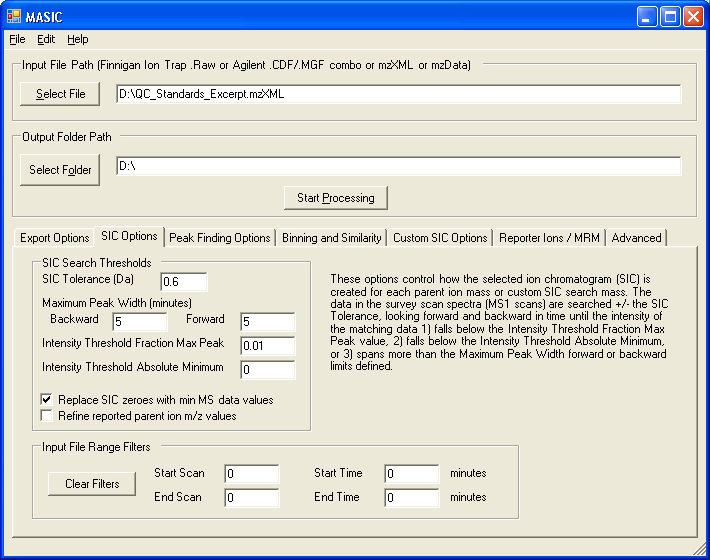Image resolution: width=710 pixels, height=560 pixels.
Task: Go to Reporter Ions / MRM tab
Action: click(549, 238)
